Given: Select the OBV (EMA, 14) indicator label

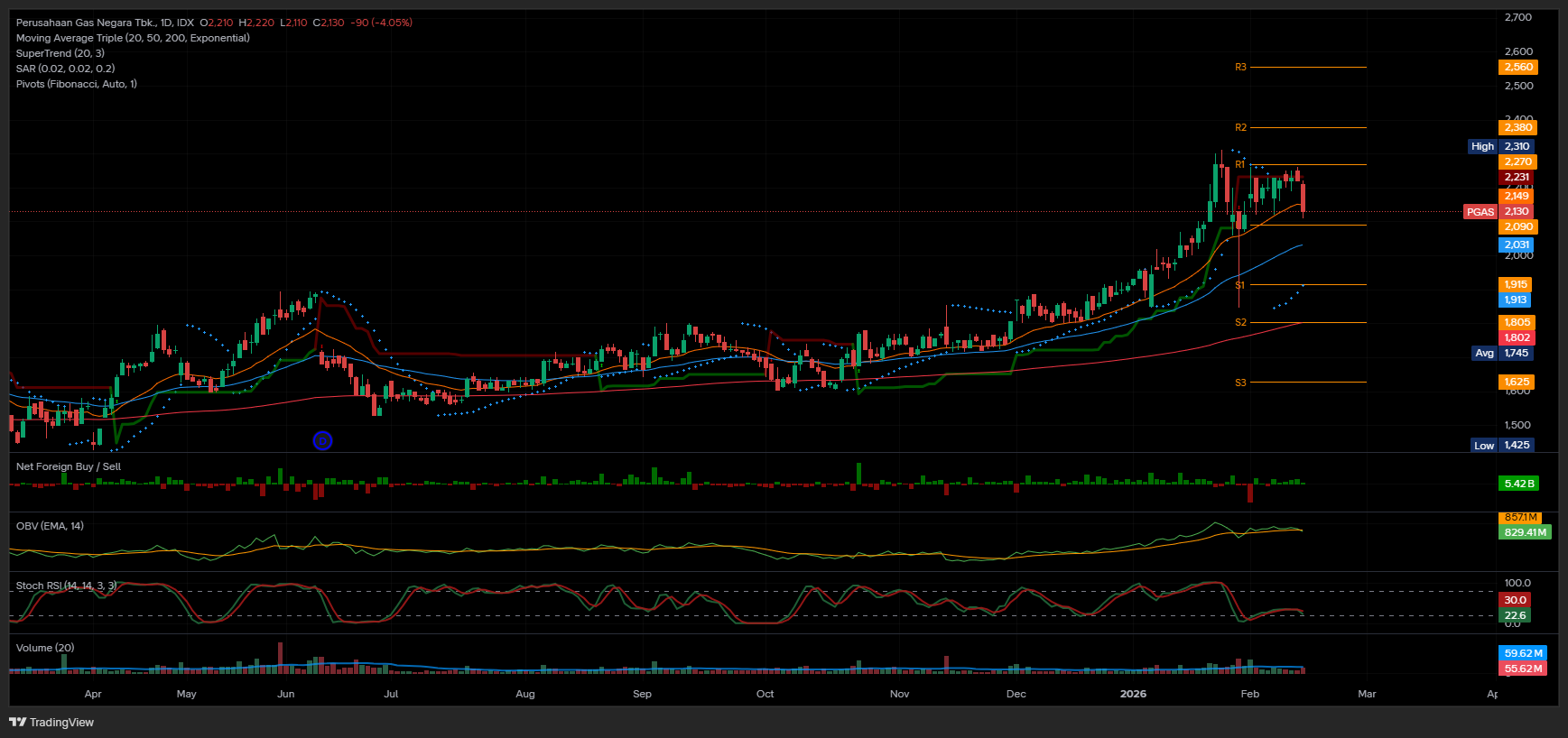Looking at the screenshot, I should point(50,526).
